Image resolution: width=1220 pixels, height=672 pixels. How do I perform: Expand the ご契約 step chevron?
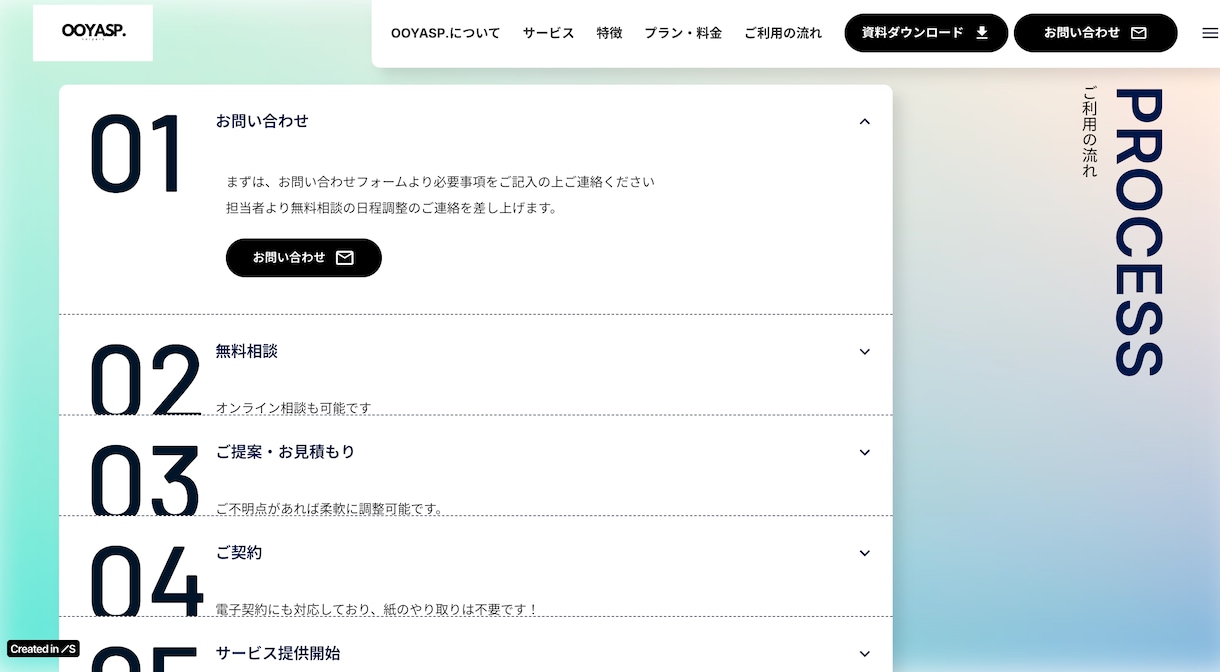pyautogui.click(x=865, y=553)
